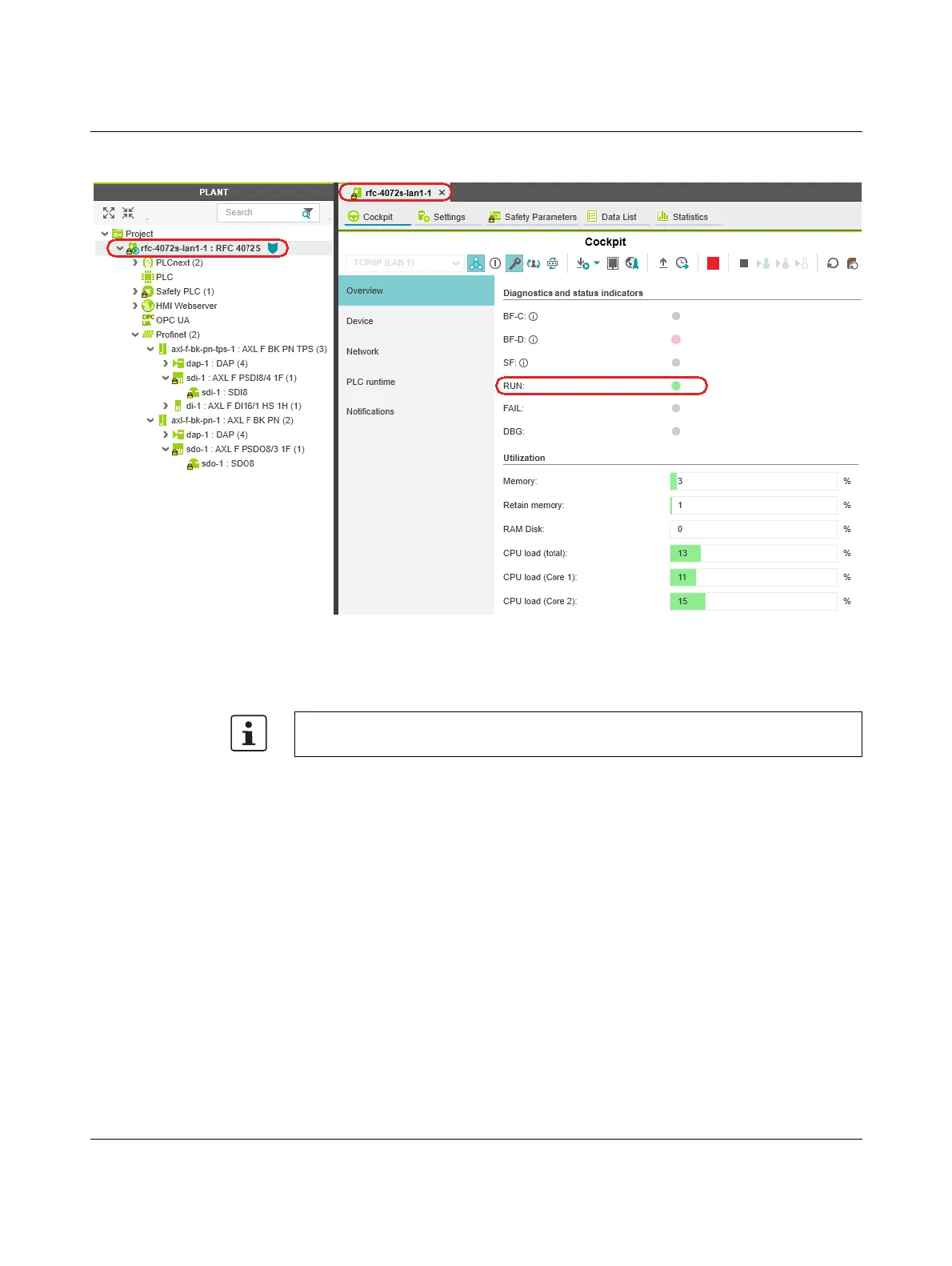The image size is (952, 1266).
Task: Select the sdo-1 : SDO8 tree item
Action: [221, 463]
